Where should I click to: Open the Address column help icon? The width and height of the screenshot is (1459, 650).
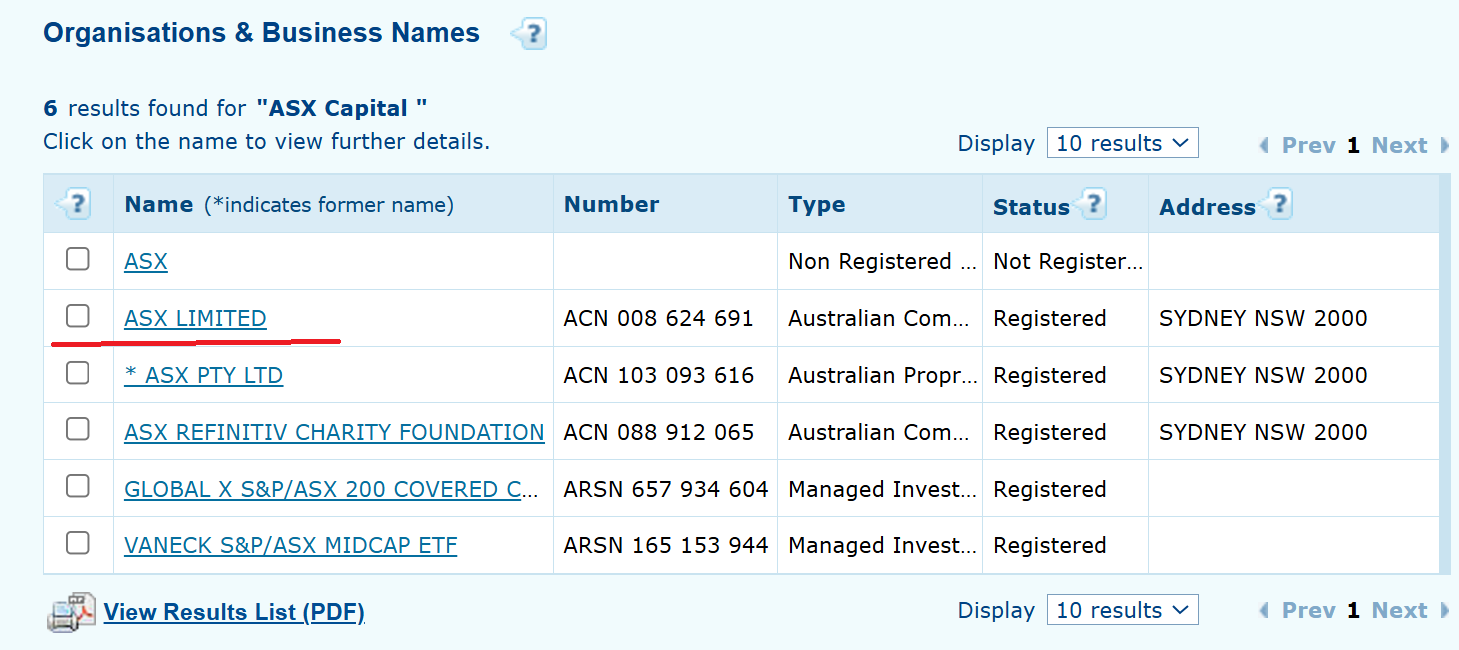click(x=1277, y=205)
